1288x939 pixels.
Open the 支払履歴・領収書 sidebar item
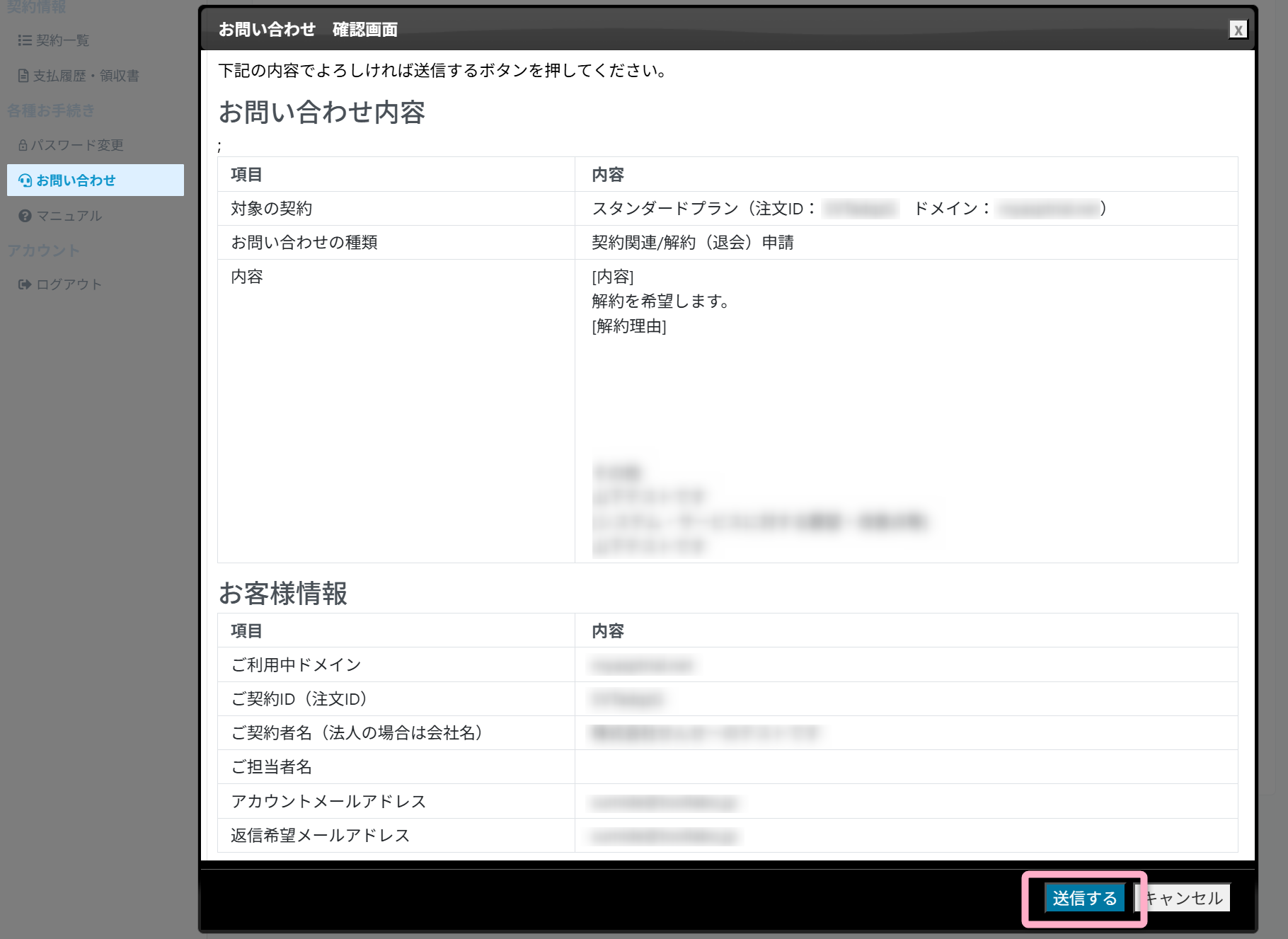[86, 76]
